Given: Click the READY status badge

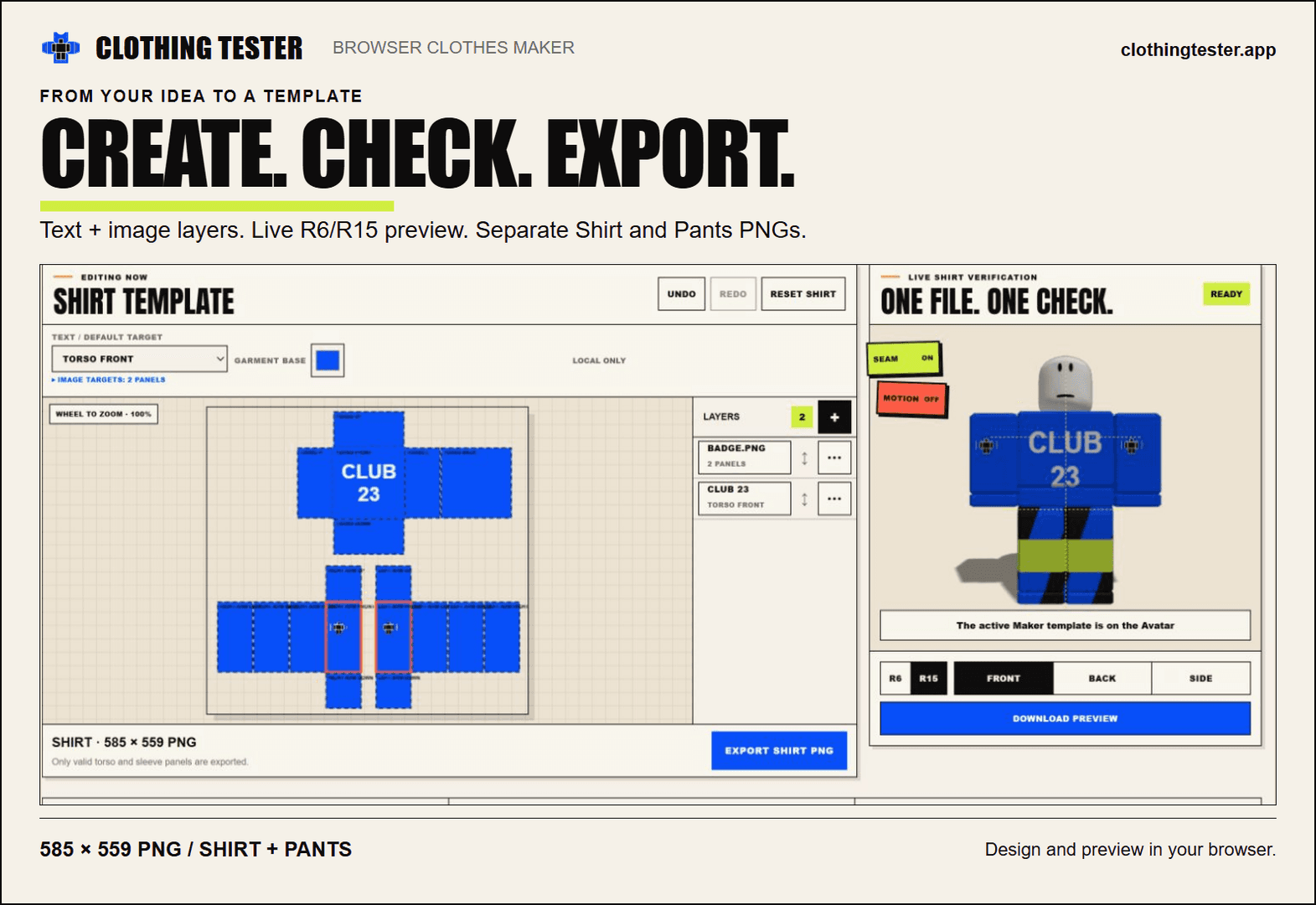Looking at the screenshot, I should [x=1226, y=294].
